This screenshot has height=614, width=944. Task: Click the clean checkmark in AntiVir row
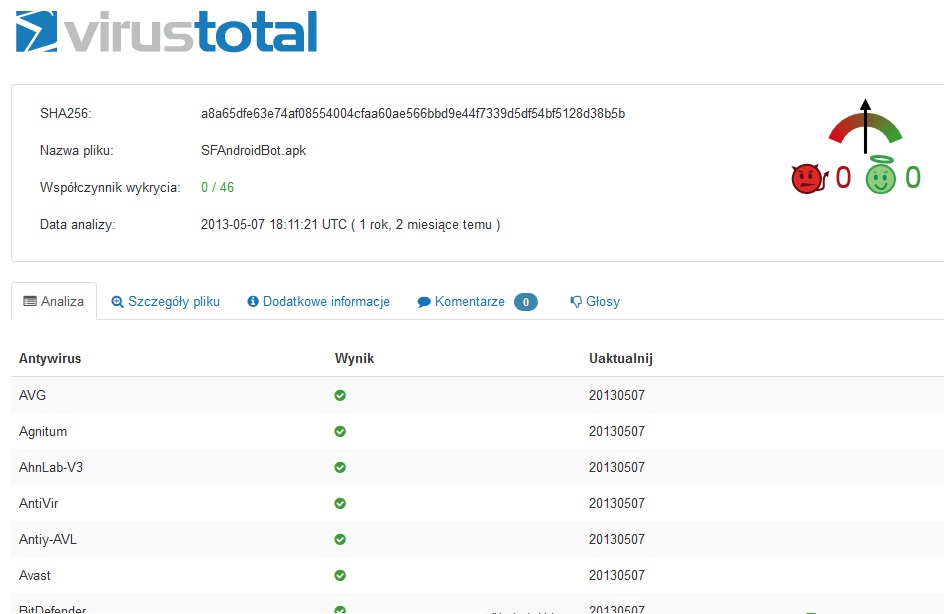coord(340,503)
